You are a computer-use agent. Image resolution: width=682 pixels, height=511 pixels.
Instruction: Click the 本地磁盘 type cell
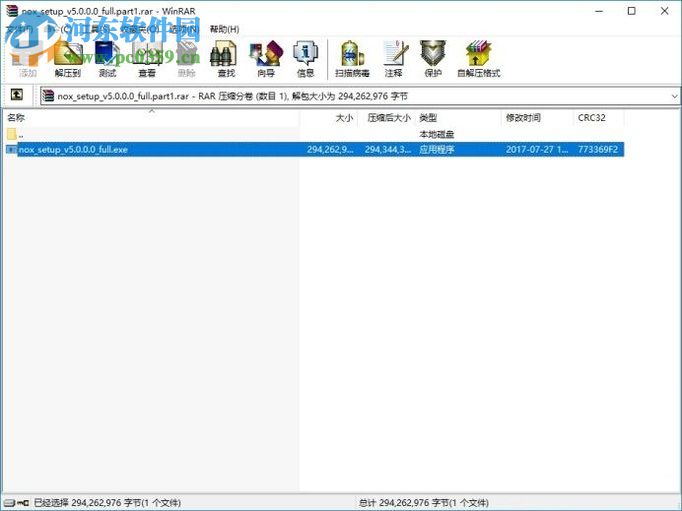[x=437, y=134]
